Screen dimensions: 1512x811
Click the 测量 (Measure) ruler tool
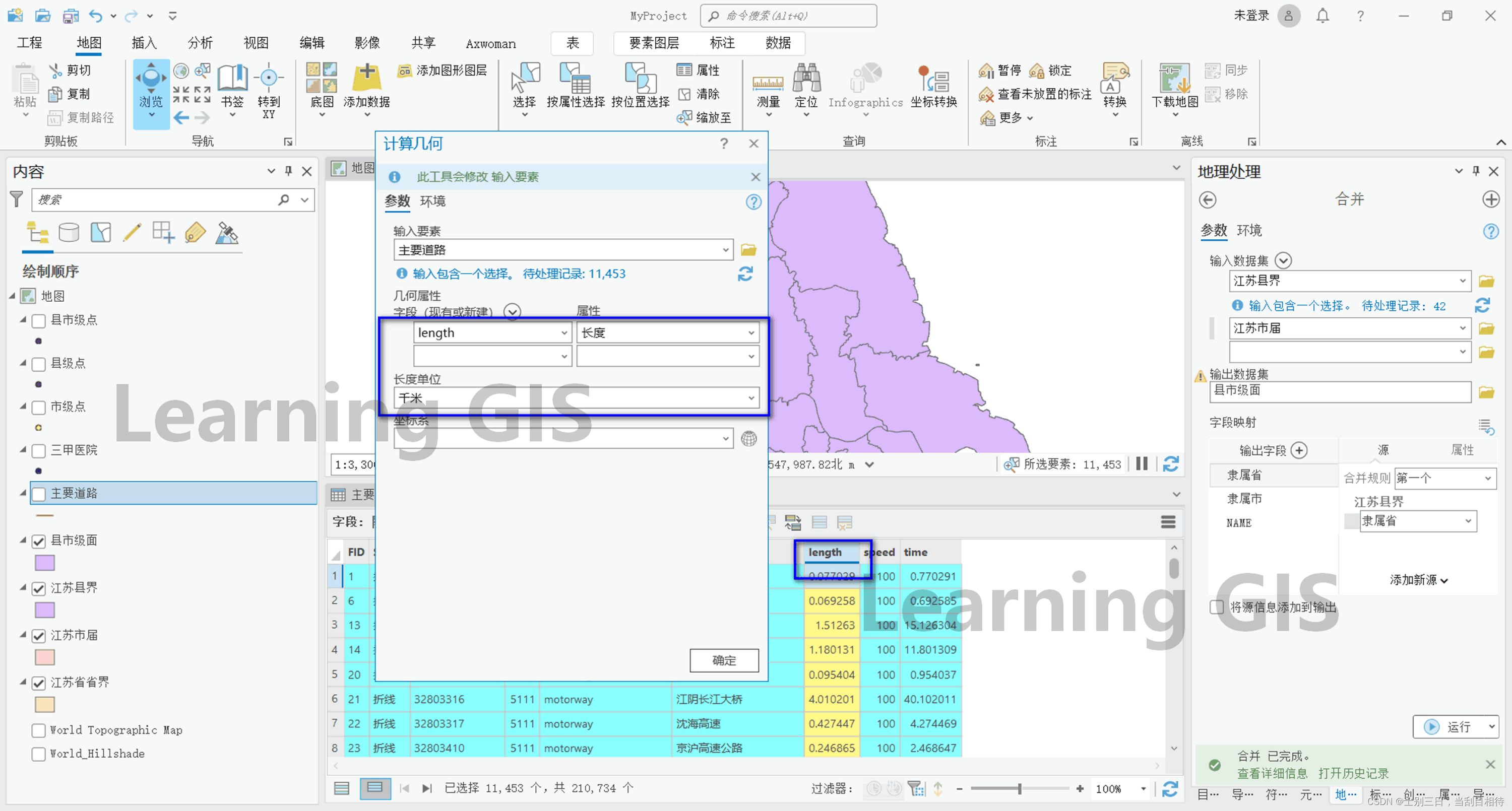point(767,86)
